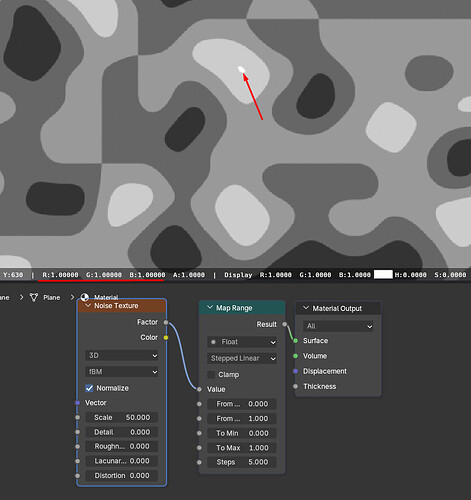Click the Distortion 0.000 field
Screen dimensions: 471x500
point(122,476)
